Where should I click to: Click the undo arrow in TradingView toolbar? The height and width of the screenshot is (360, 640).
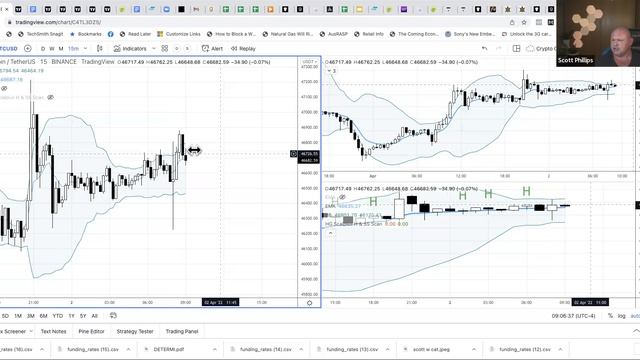tap(484, 49)
